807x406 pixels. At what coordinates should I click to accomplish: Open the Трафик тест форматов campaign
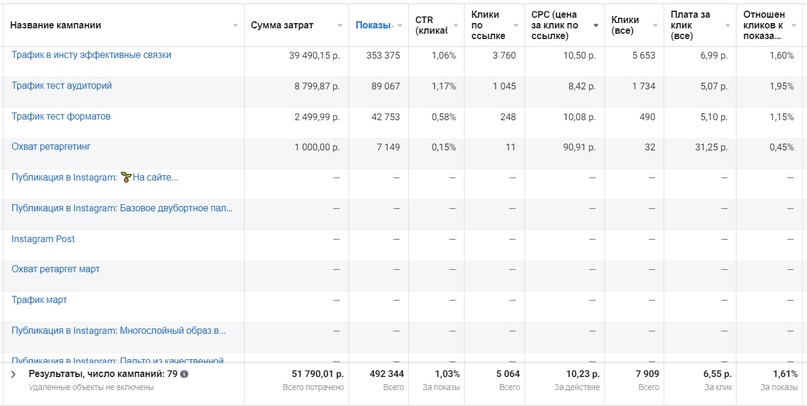click(61, 117)
